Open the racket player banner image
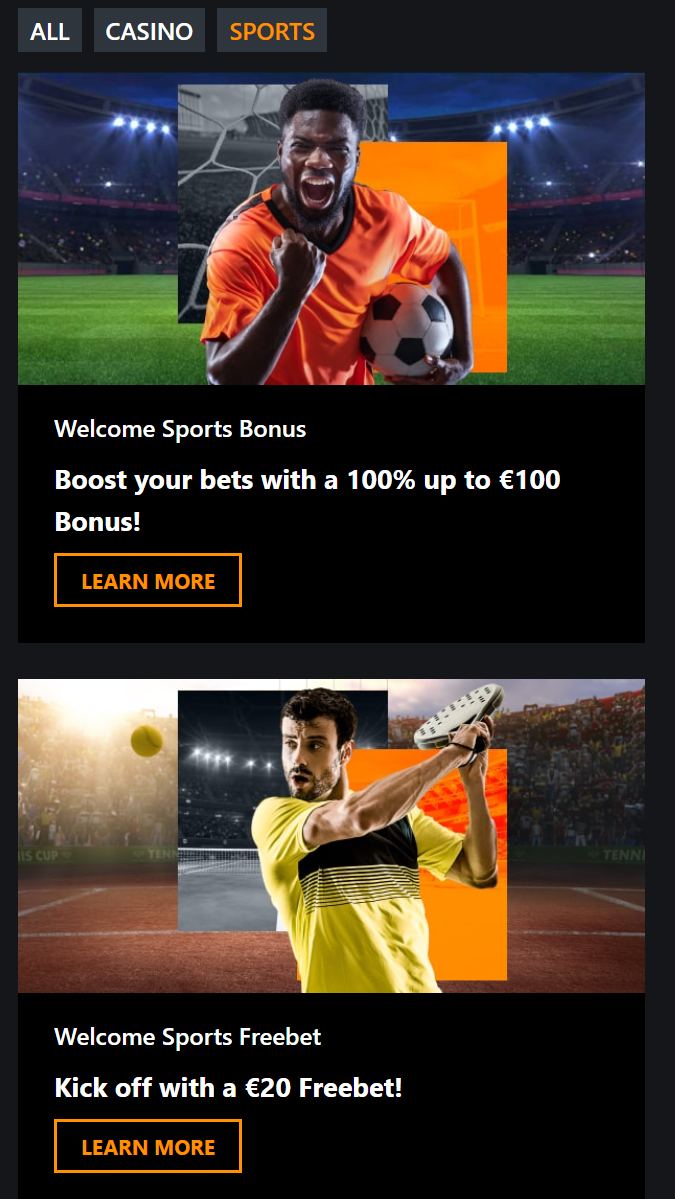The width and height of the screenshot is (675, 1199). 332,836
